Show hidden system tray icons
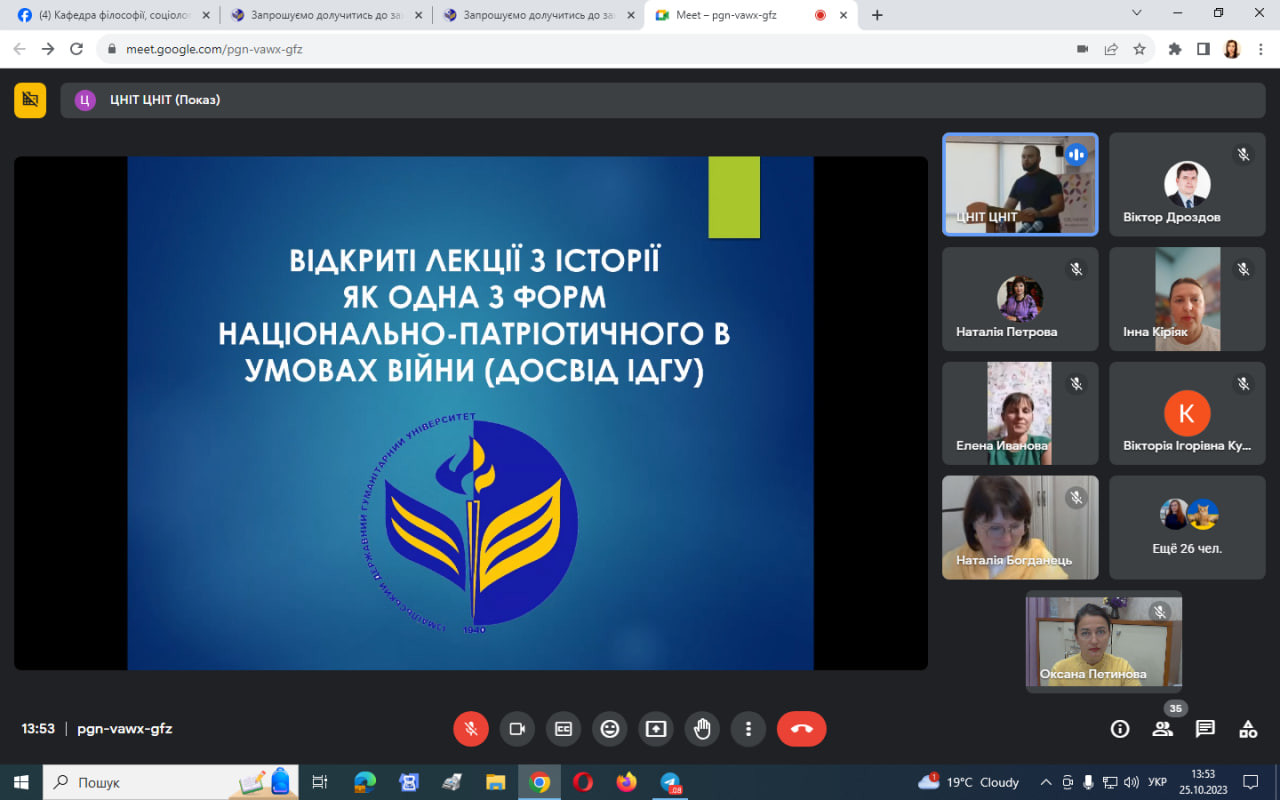This screenshot has height=800, width=1280. tap(1046, 782)
